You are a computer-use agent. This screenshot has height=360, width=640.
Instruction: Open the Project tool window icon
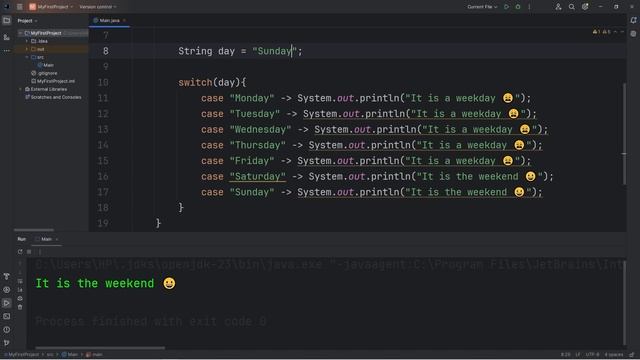pyautogui.click(x=7, y=20)
